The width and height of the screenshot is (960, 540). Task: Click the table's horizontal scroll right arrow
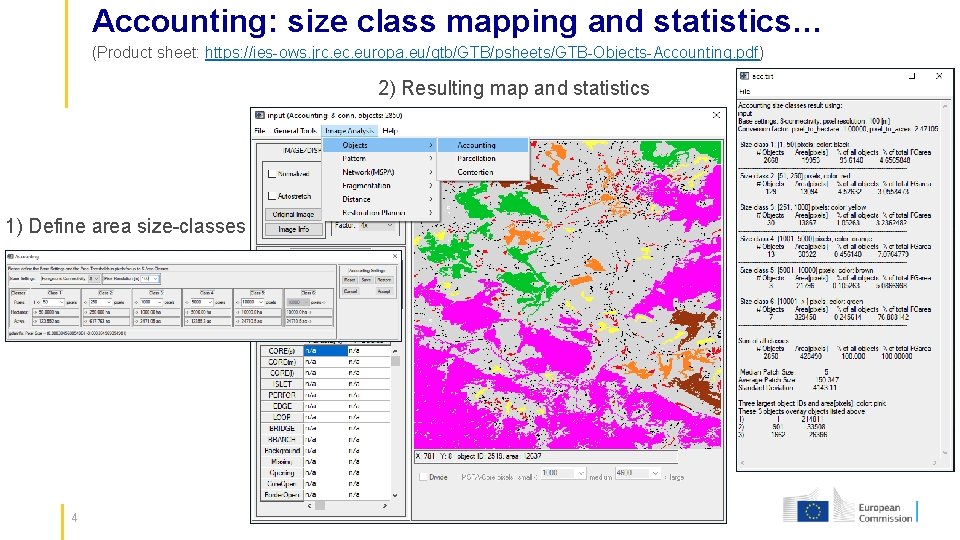(384, 506)
